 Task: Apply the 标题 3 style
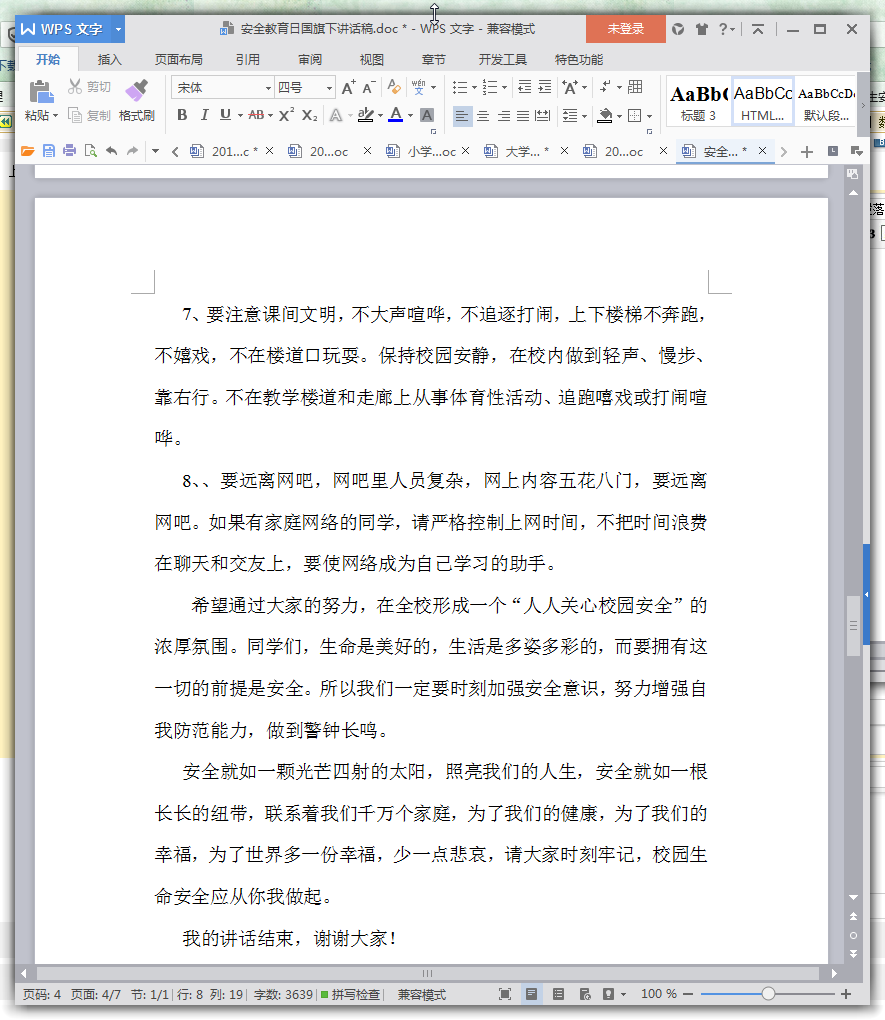[698, 101]
